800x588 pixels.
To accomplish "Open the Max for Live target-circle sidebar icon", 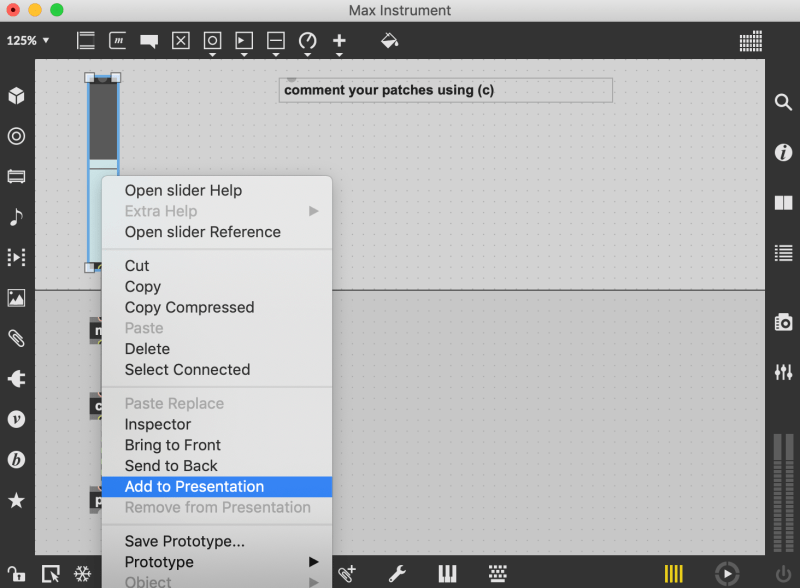I will 16,136.
